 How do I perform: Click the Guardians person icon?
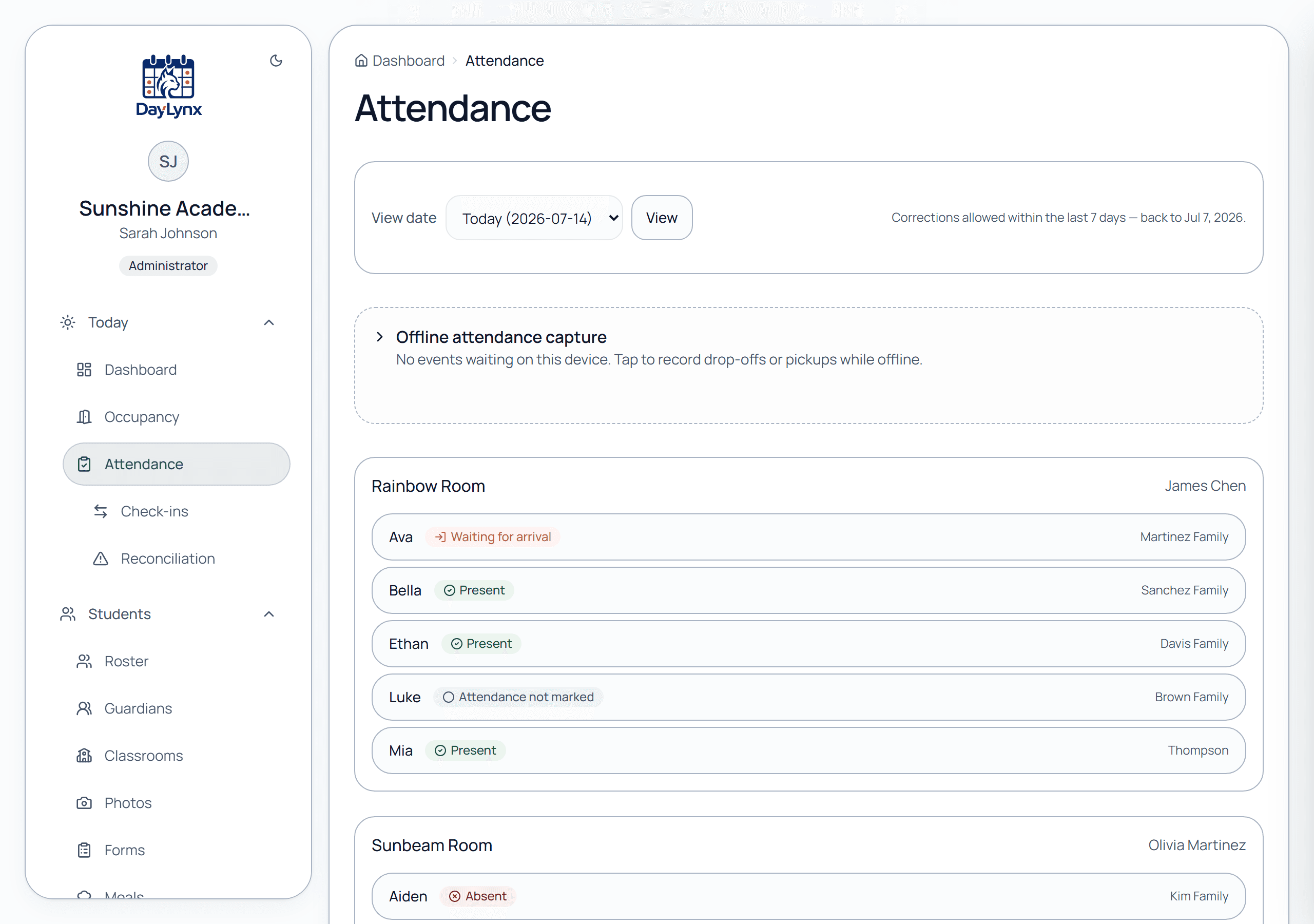[84, 709]
